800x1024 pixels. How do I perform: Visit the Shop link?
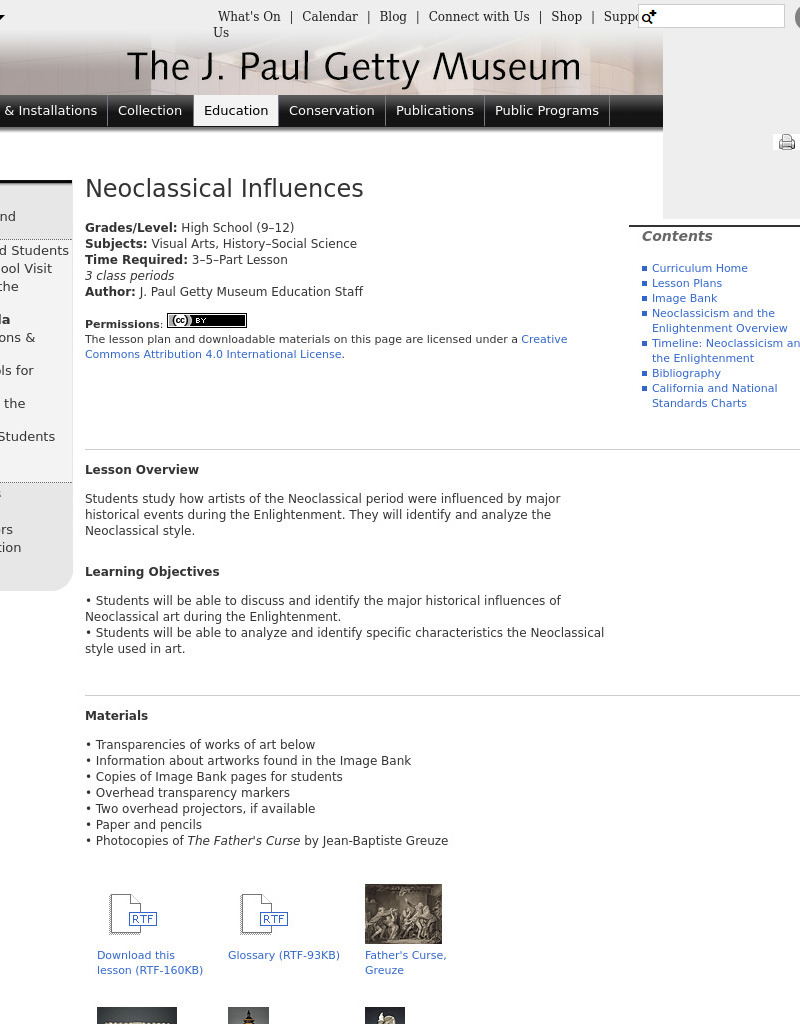(x=566, y=16)
